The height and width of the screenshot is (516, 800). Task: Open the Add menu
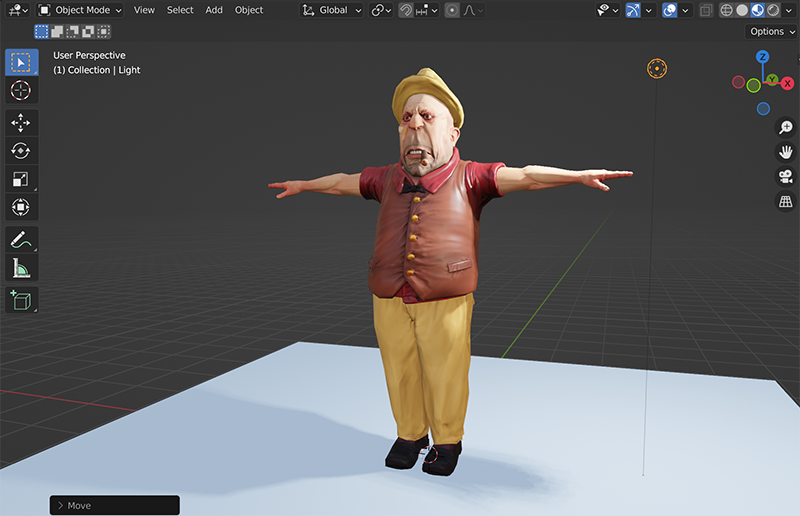[x=214, y=10]
